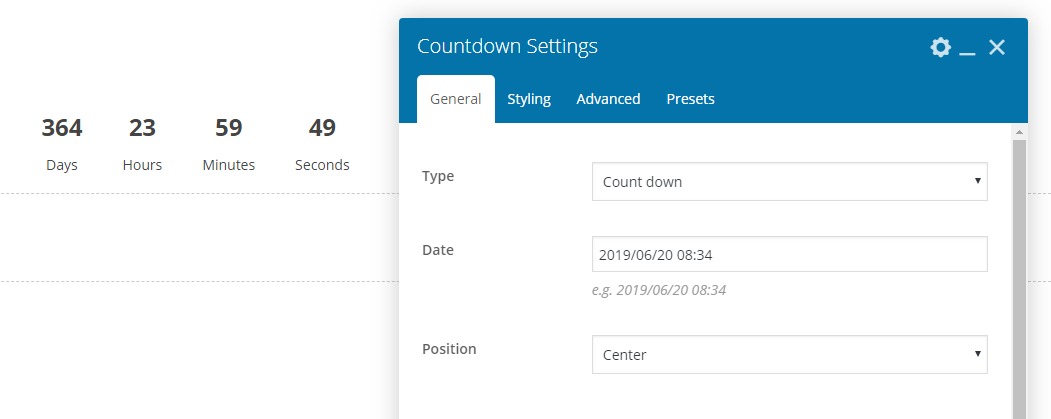1051x419 pixels.
Task: Expand the Type dropdown set to Count down
Action: [x=789, y=182]
